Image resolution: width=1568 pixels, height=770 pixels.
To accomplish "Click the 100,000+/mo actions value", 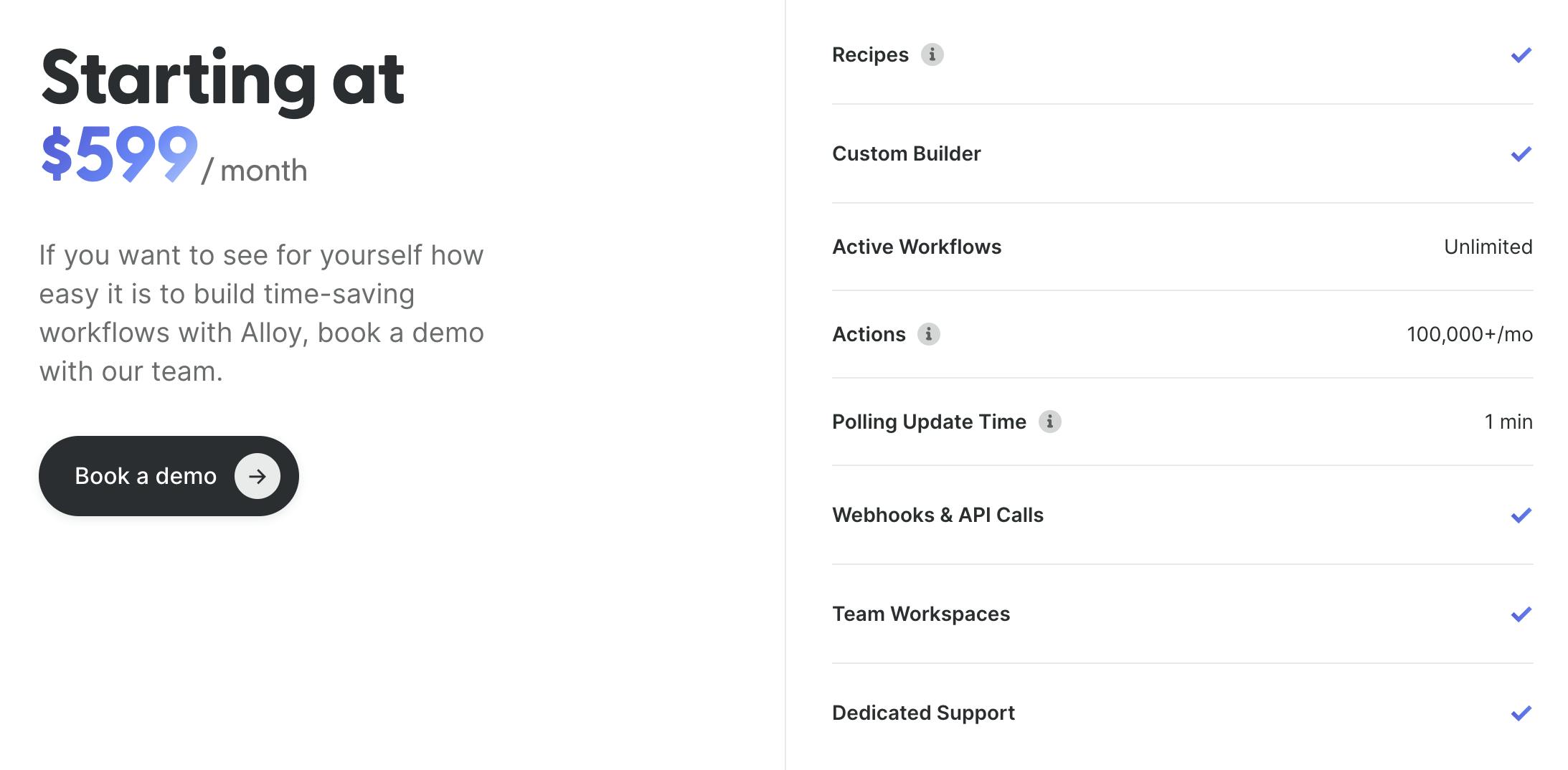I will pos(1469,335).
